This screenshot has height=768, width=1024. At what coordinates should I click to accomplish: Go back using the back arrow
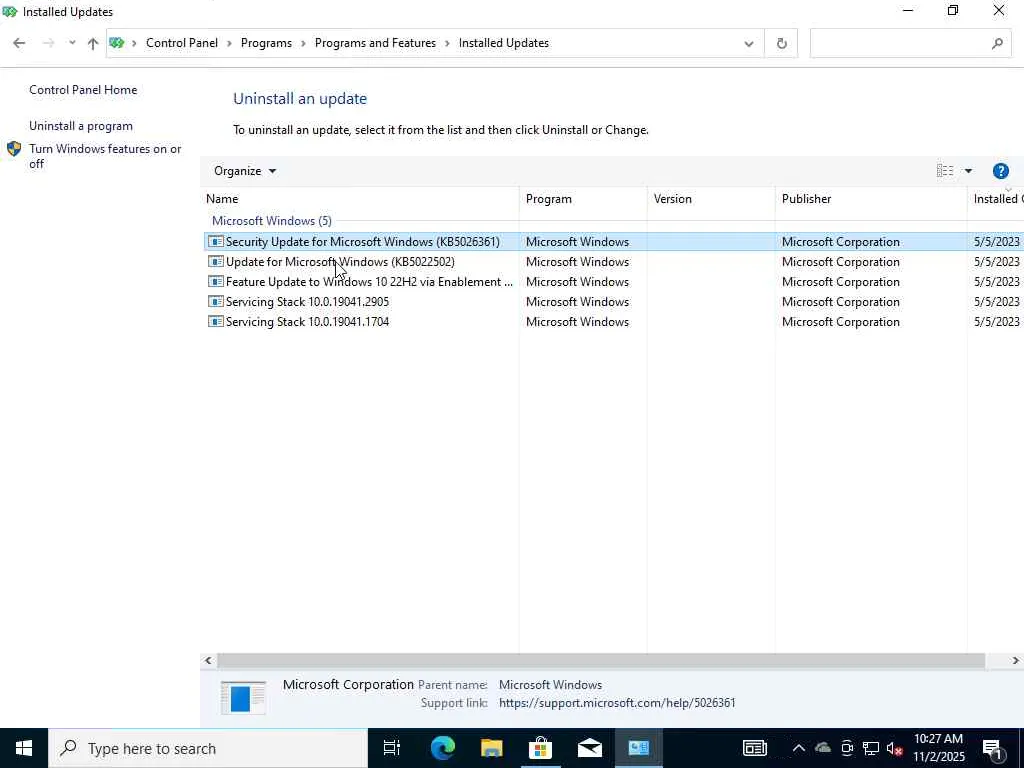point(19,43)
